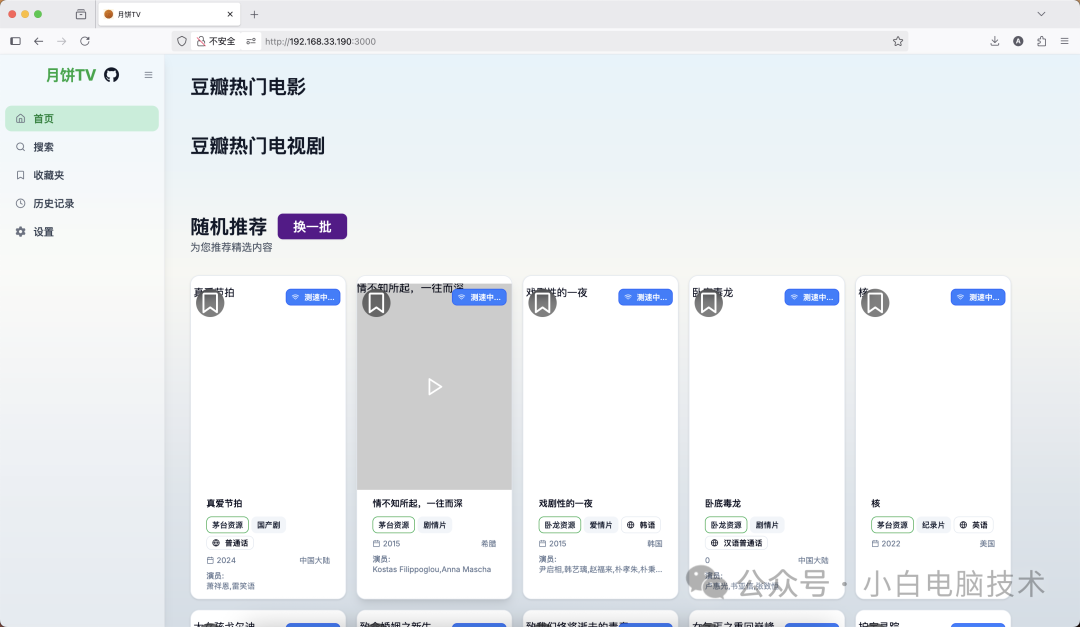Open the 卧底毒龙 card poster

pos(767,386)
